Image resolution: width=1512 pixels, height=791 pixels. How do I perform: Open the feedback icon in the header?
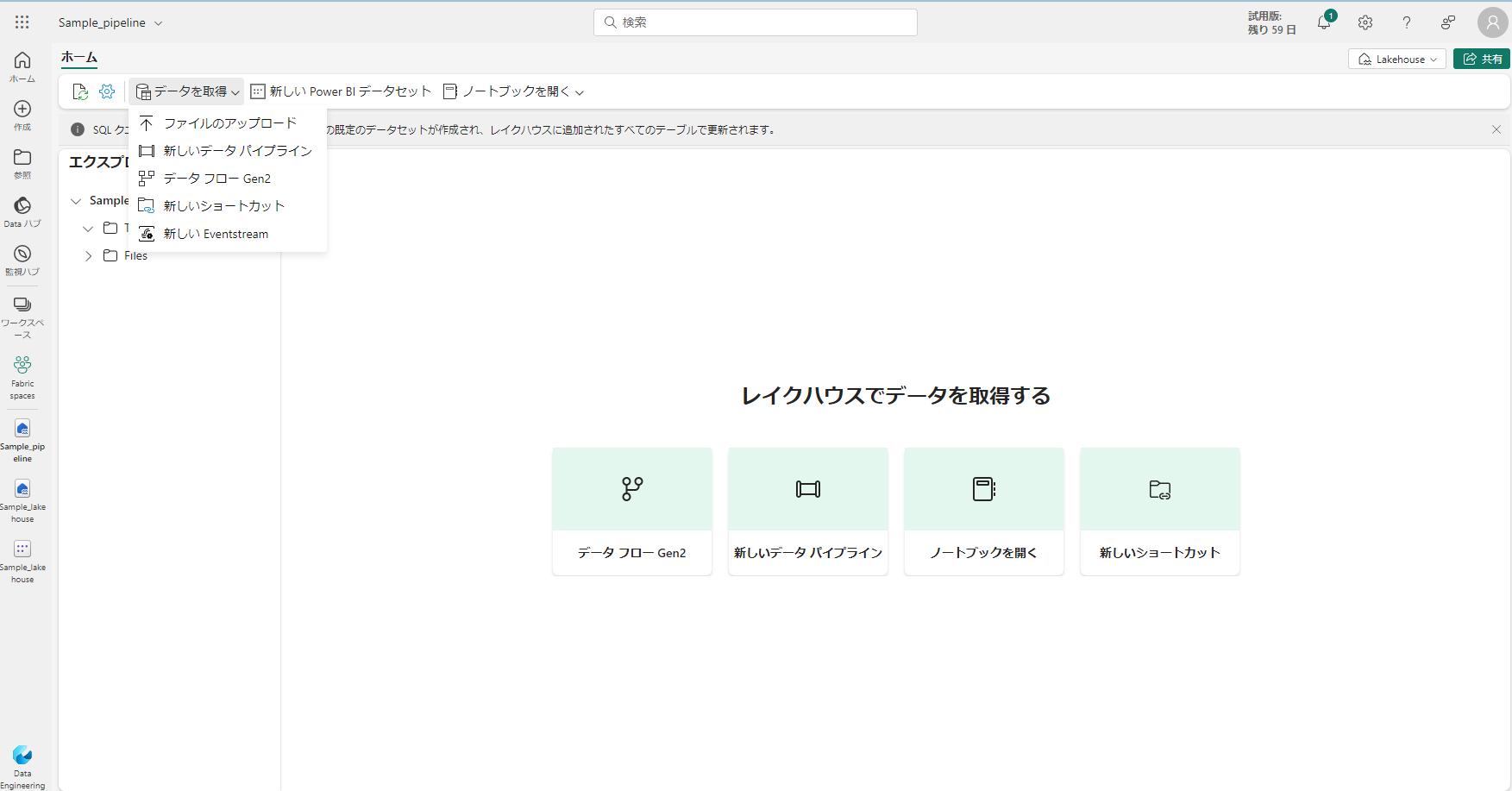click(1448, 22)
